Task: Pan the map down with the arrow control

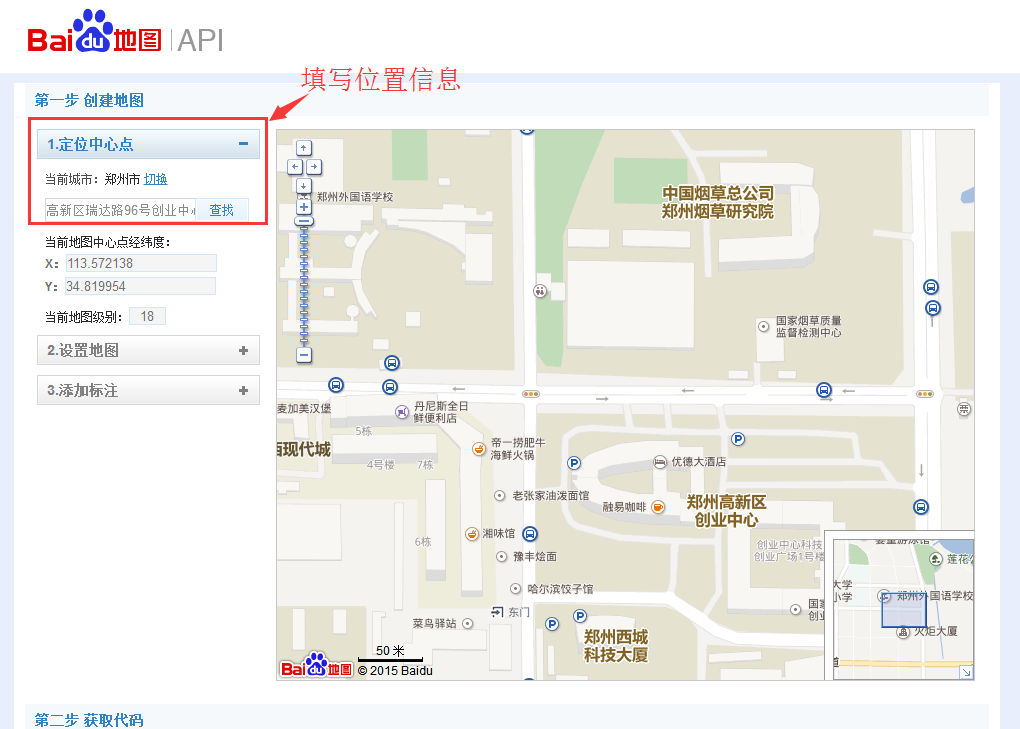Action: (x=304, y=185)
